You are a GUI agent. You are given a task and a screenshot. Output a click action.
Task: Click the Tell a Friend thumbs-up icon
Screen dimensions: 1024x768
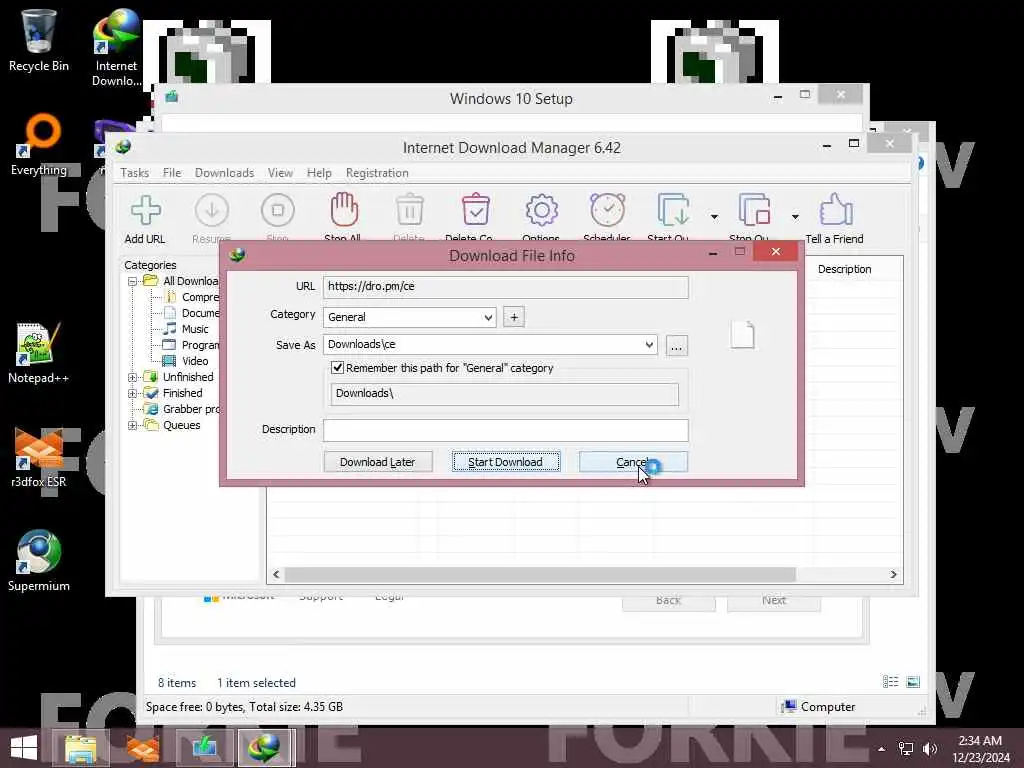point(835,210)
